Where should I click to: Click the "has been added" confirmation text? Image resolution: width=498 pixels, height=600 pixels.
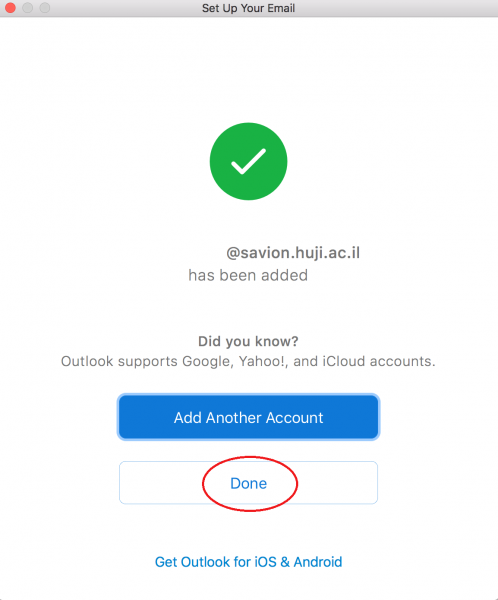point(248,276)
